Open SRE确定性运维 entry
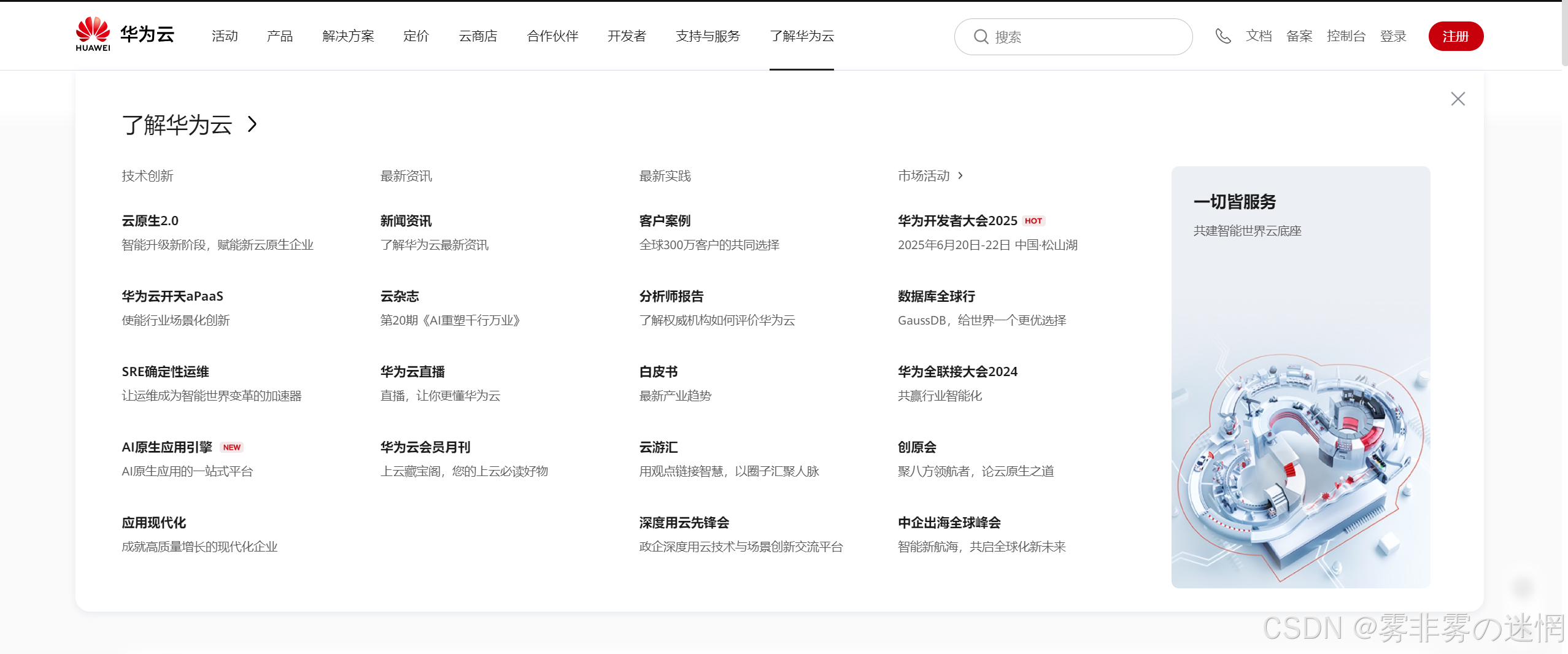This screenshot has width=1568, height=654. [165, 371]
